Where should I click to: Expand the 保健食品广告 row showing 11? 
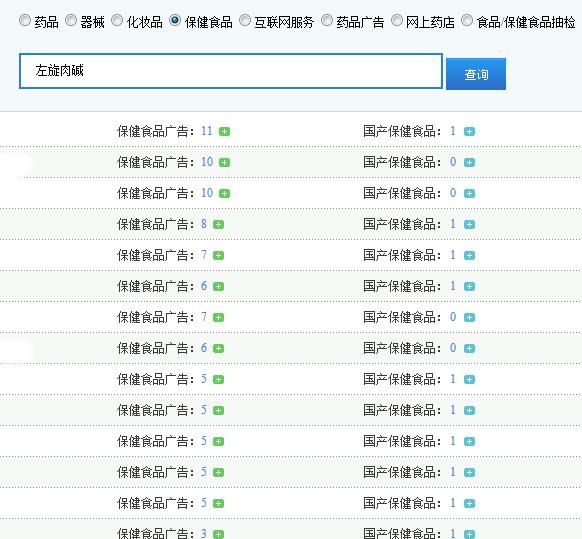224,131
